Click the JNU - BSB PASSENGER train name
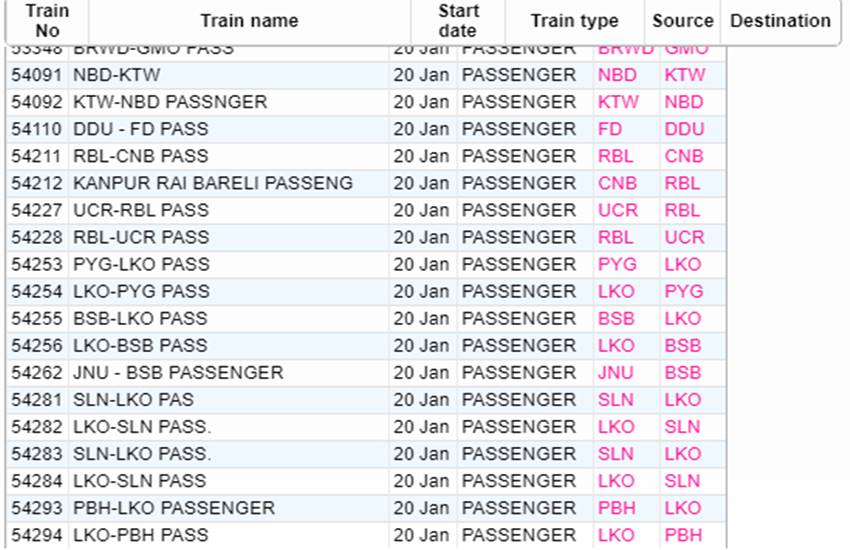 click(178, 373)
